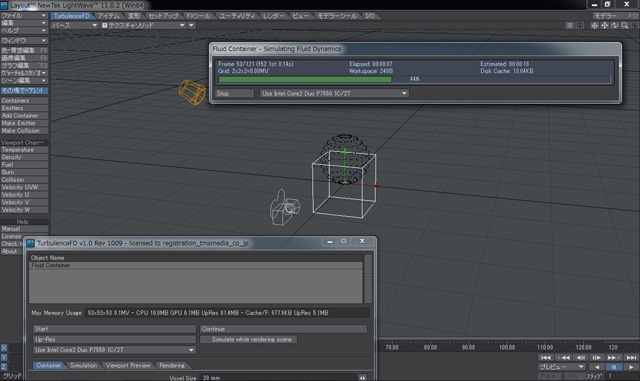This screenshot has height=381, width=640.
Task: Select the X axis channel toggle
Action: pos(4,348)
